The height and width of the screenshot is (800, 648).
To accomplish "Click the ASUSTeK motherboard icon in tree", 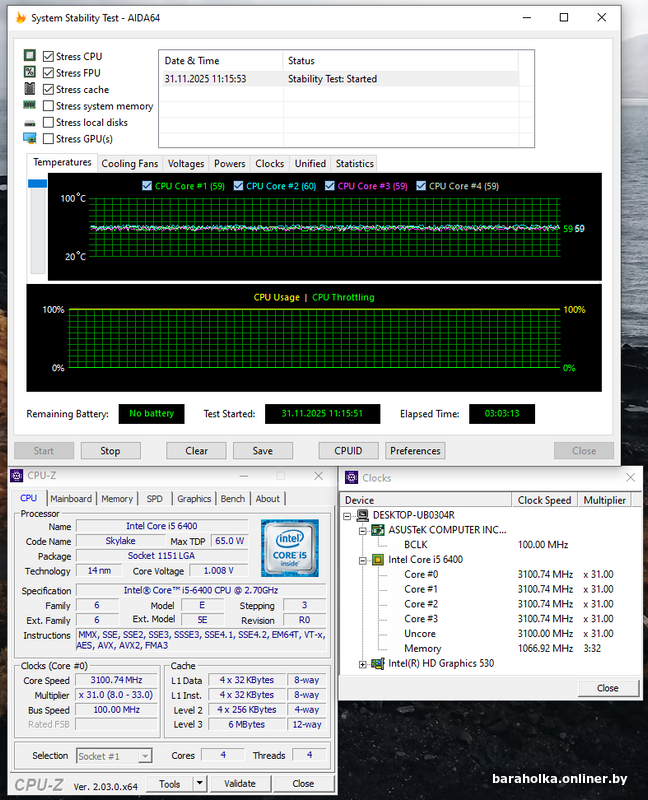I will coord(378,530).
